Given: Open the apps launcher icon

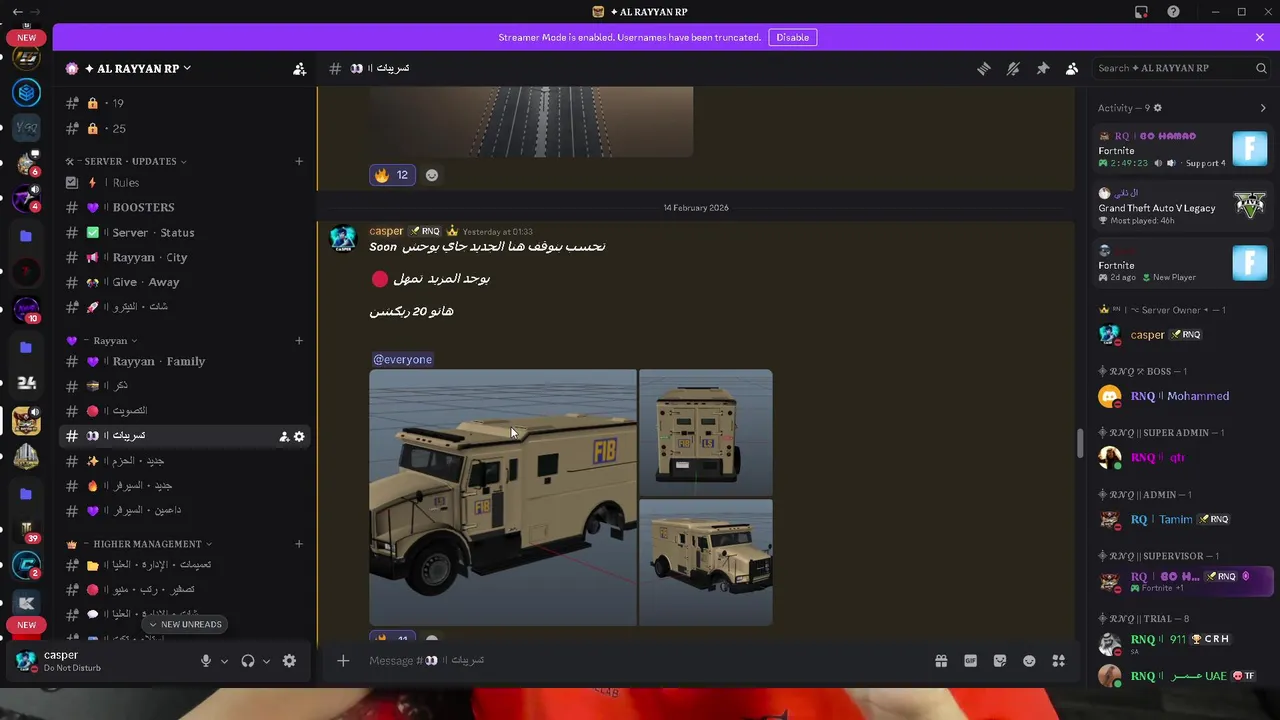Looking at the screenshot, I should point(1059,660).
